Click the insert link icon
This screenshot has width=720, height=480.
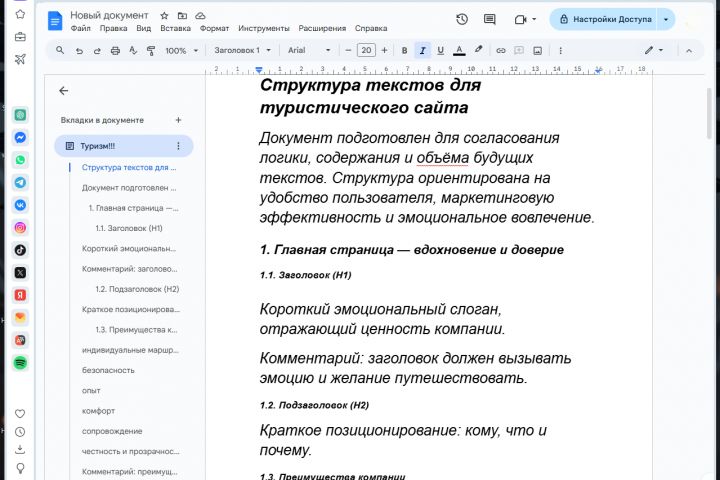coord(501,50)
